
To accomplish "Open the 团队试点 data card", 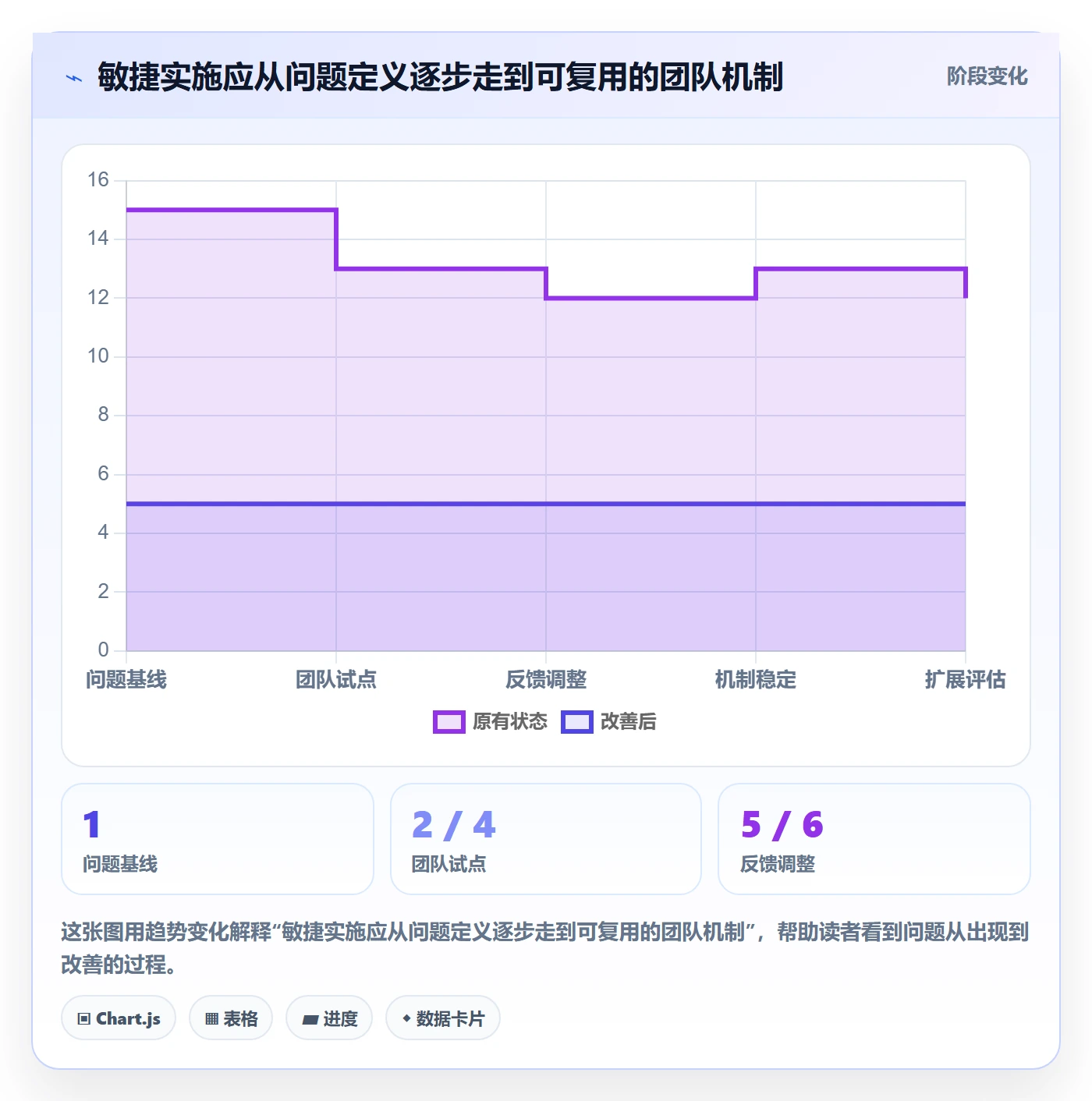I will coord(546,839).
